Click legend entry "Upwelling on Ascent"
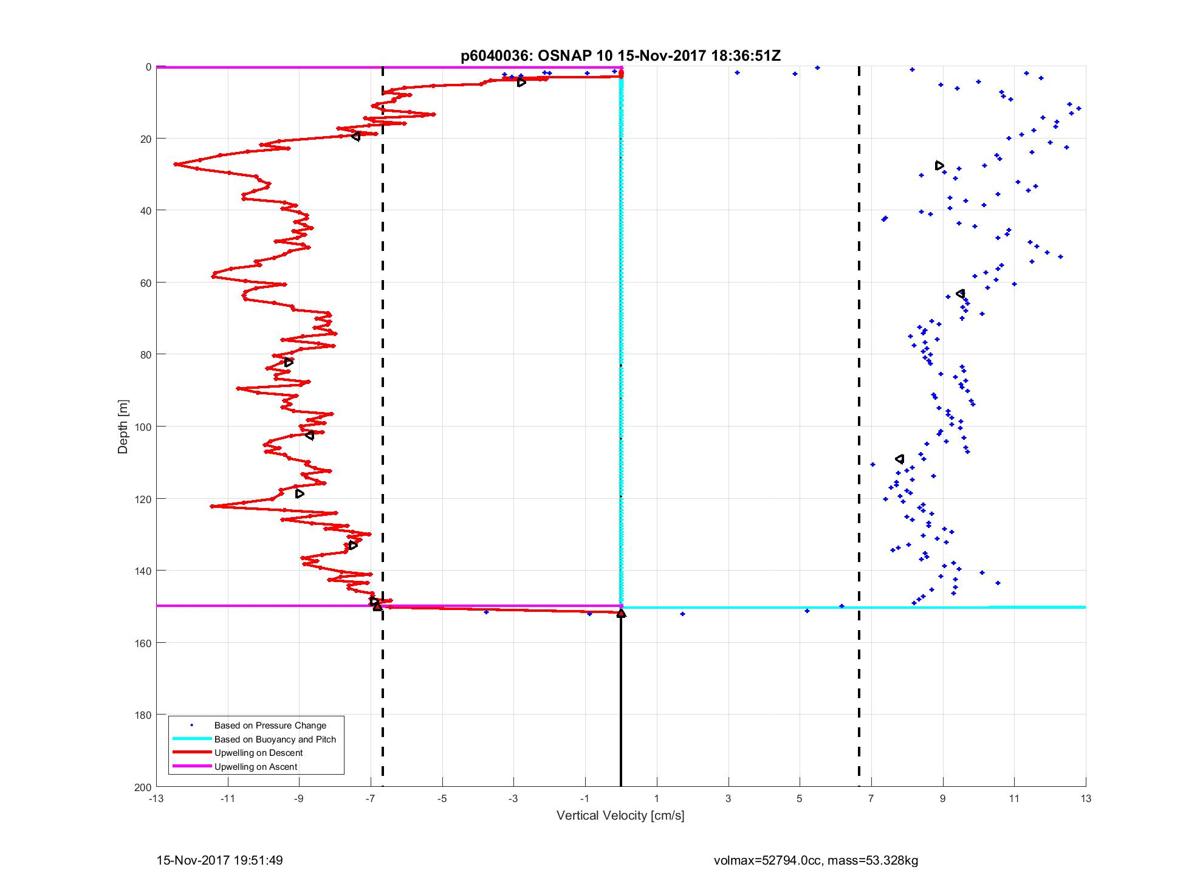Viewport: 1200px width, 885px height. pos(256,767)
